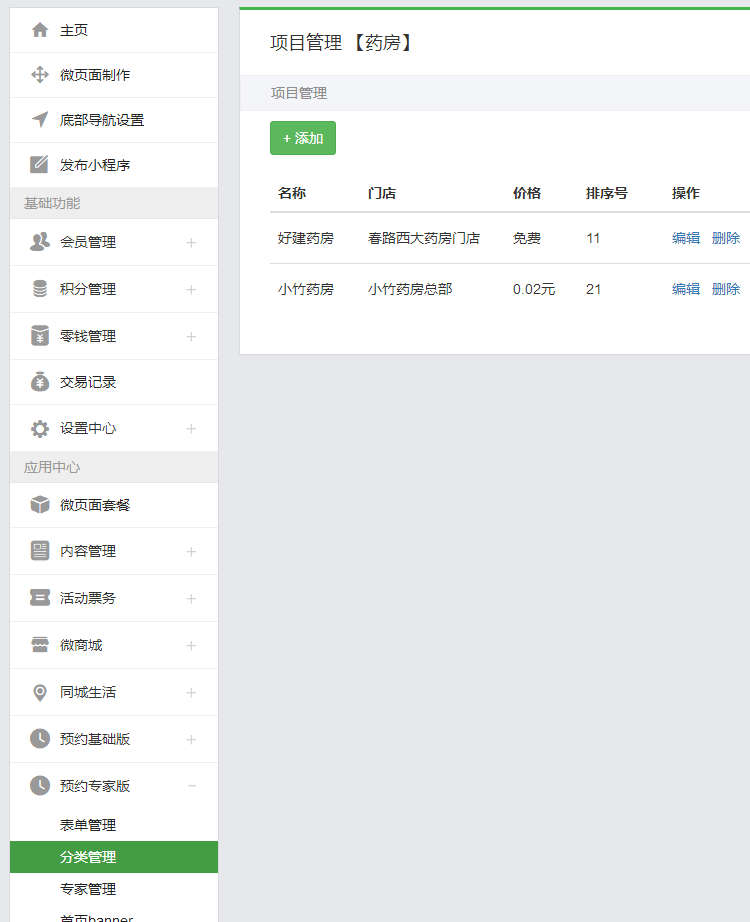Click the store icon for 微商城
This screenshot has height=922, width=750.
coord(40,645)
